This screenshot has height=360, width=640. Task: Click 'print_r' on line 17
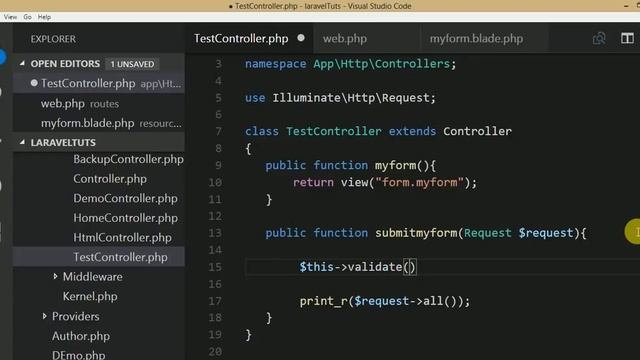324,301
